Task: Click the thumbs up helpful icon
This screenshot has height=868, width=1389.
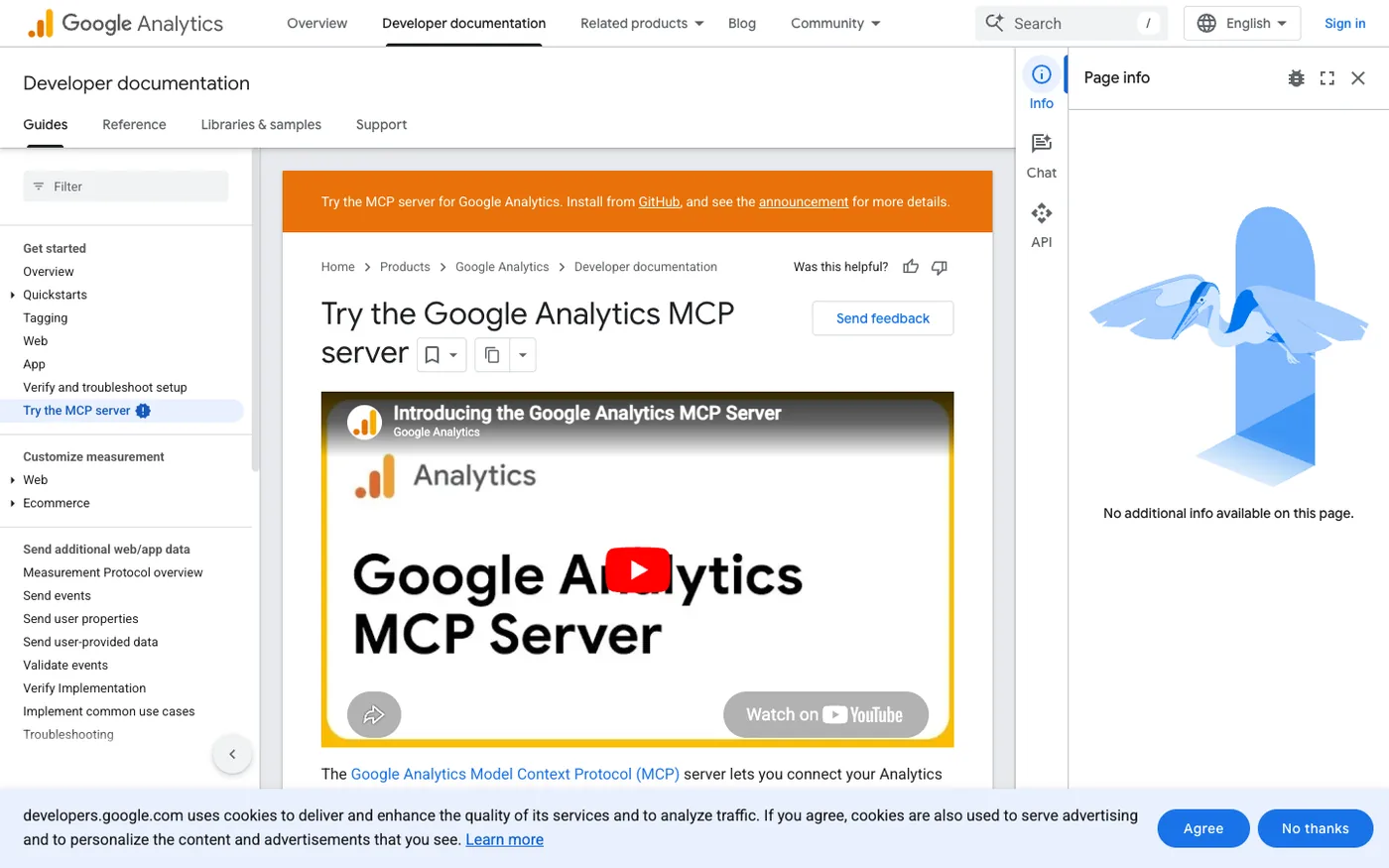Action: coord(911,267)
